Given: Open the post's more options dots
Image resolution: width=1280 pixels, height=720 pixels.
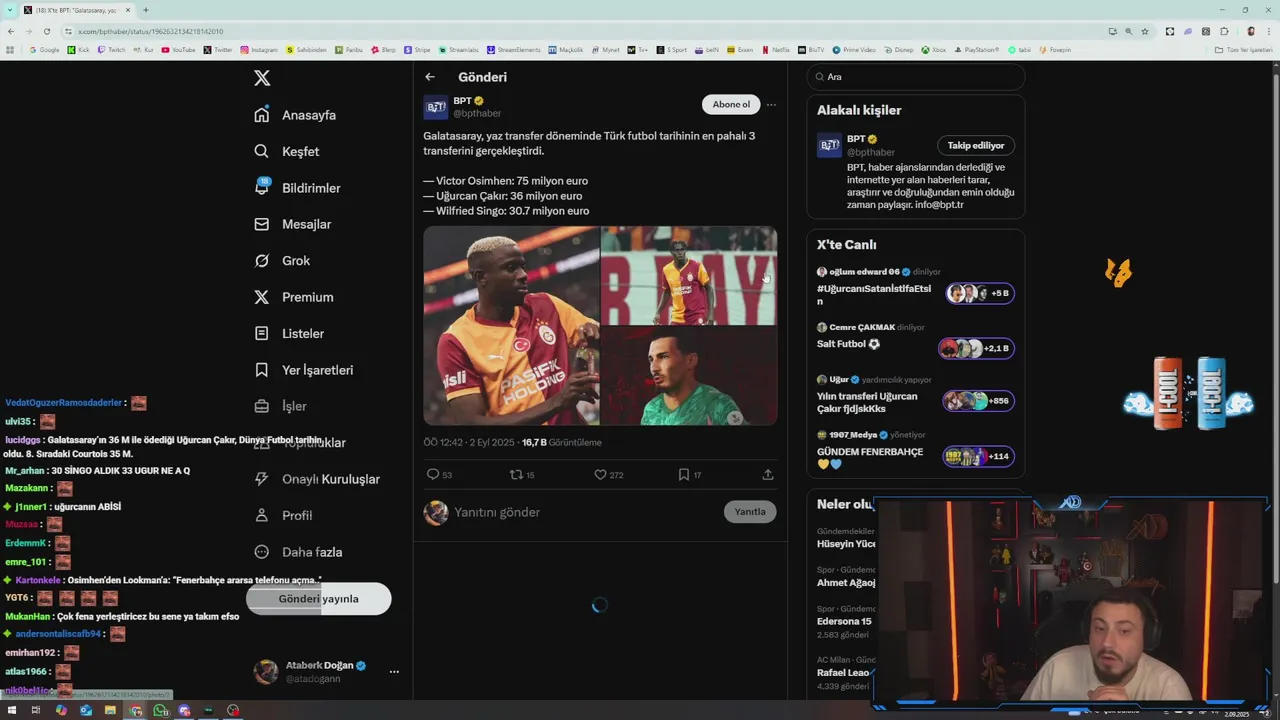Looking at the screenshot, I should (x=771, y=105).
